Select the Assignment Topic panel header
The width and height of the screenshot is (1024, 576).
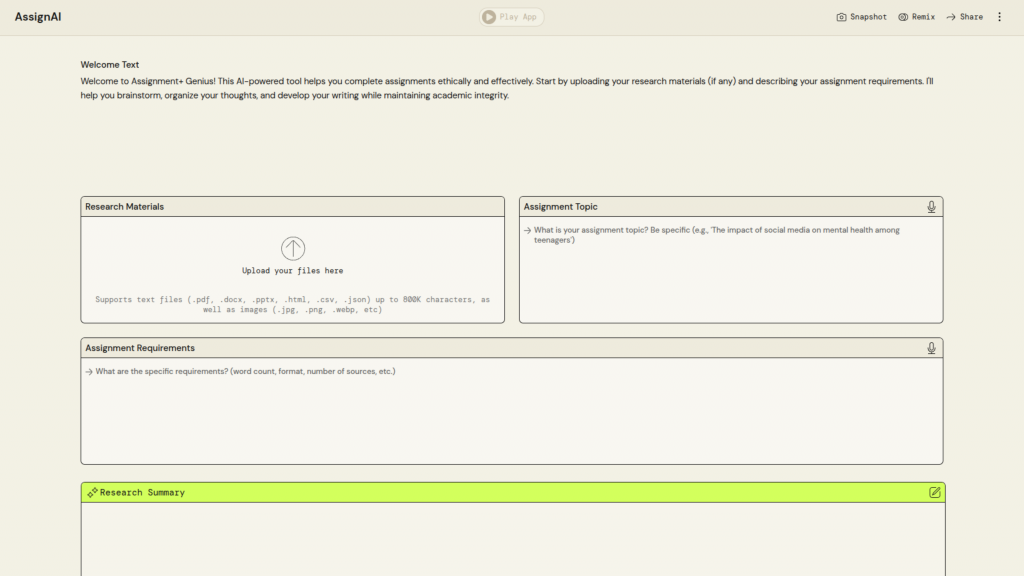point(561,207)
